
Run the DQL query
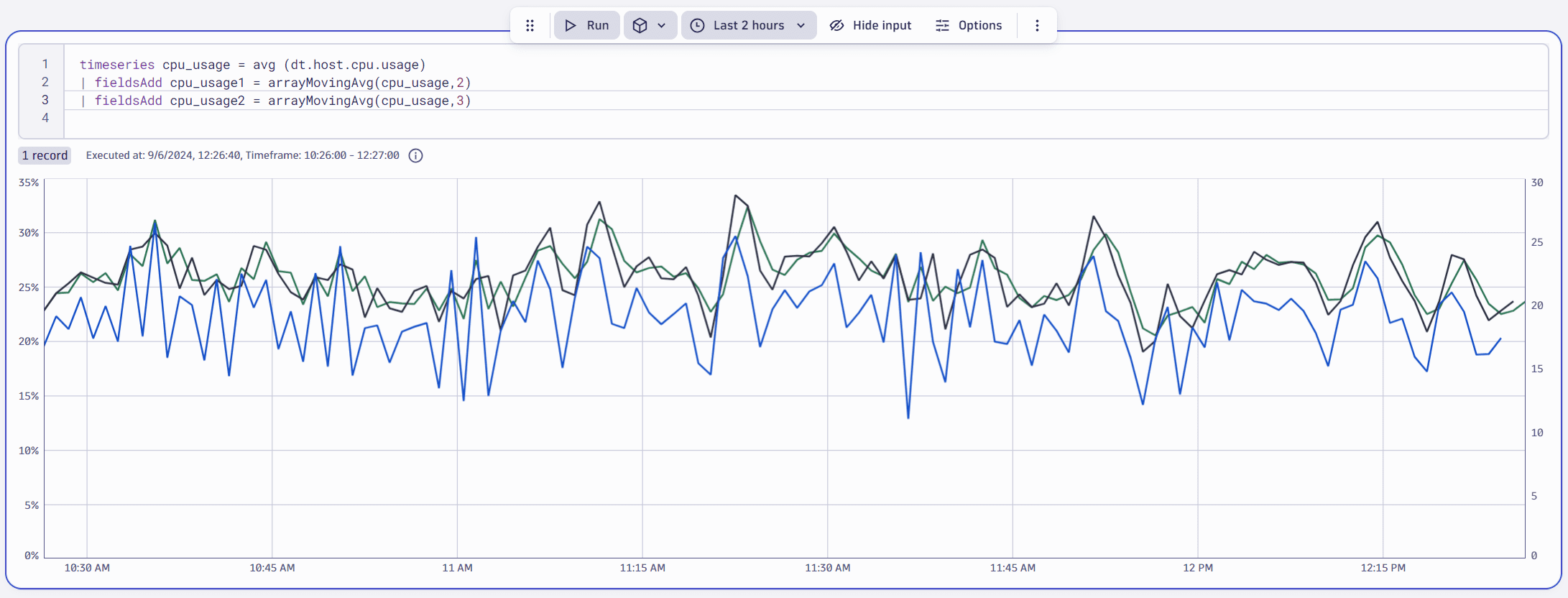click(x=587, y=25)
